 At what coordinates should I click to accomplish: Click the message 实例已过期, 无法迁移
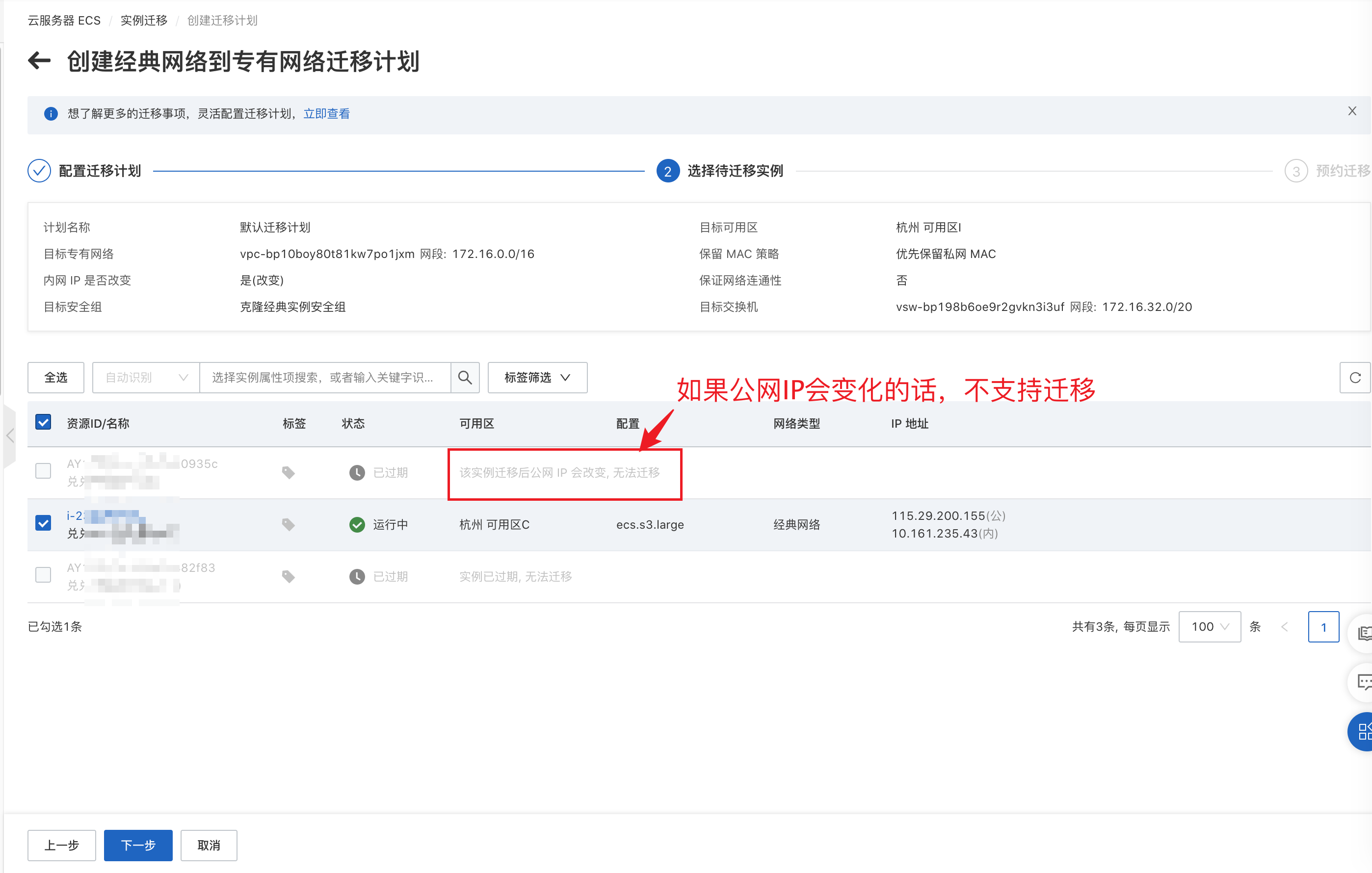point(516,577)
